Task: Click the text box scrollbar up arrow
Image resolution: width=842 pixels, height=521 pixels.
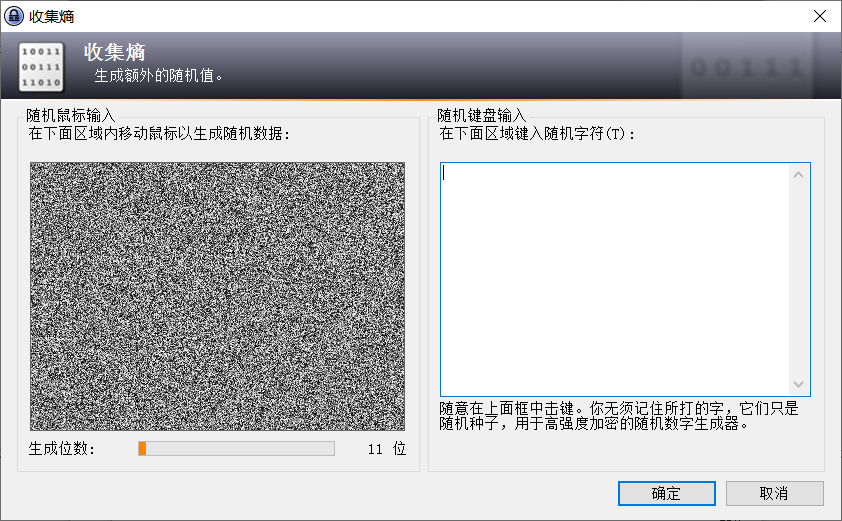Action: coord(798,175)
